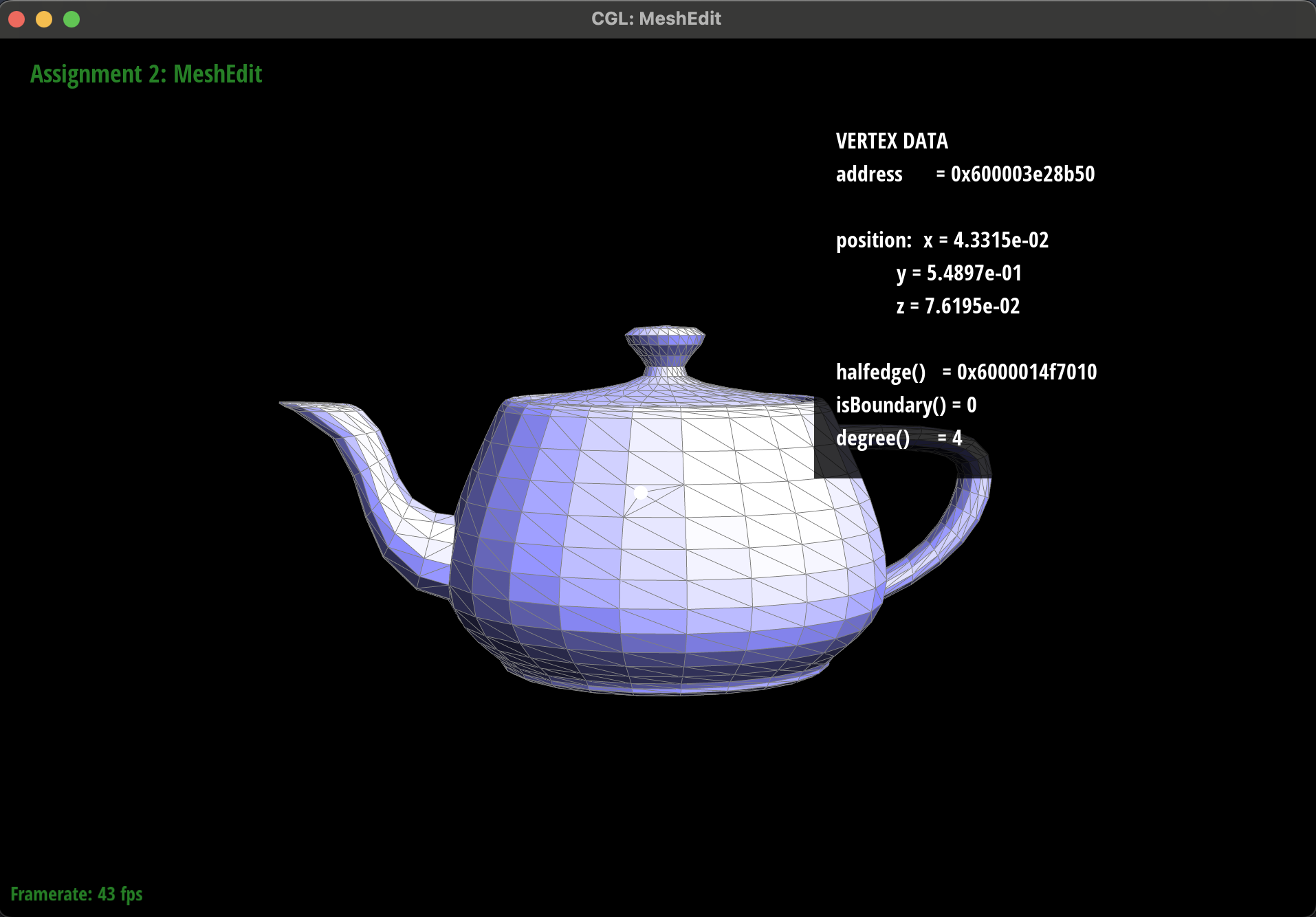The image size is (1316, 917).
Task: Close the MeshEdit window with red button
Action: [x=17, y=19]
